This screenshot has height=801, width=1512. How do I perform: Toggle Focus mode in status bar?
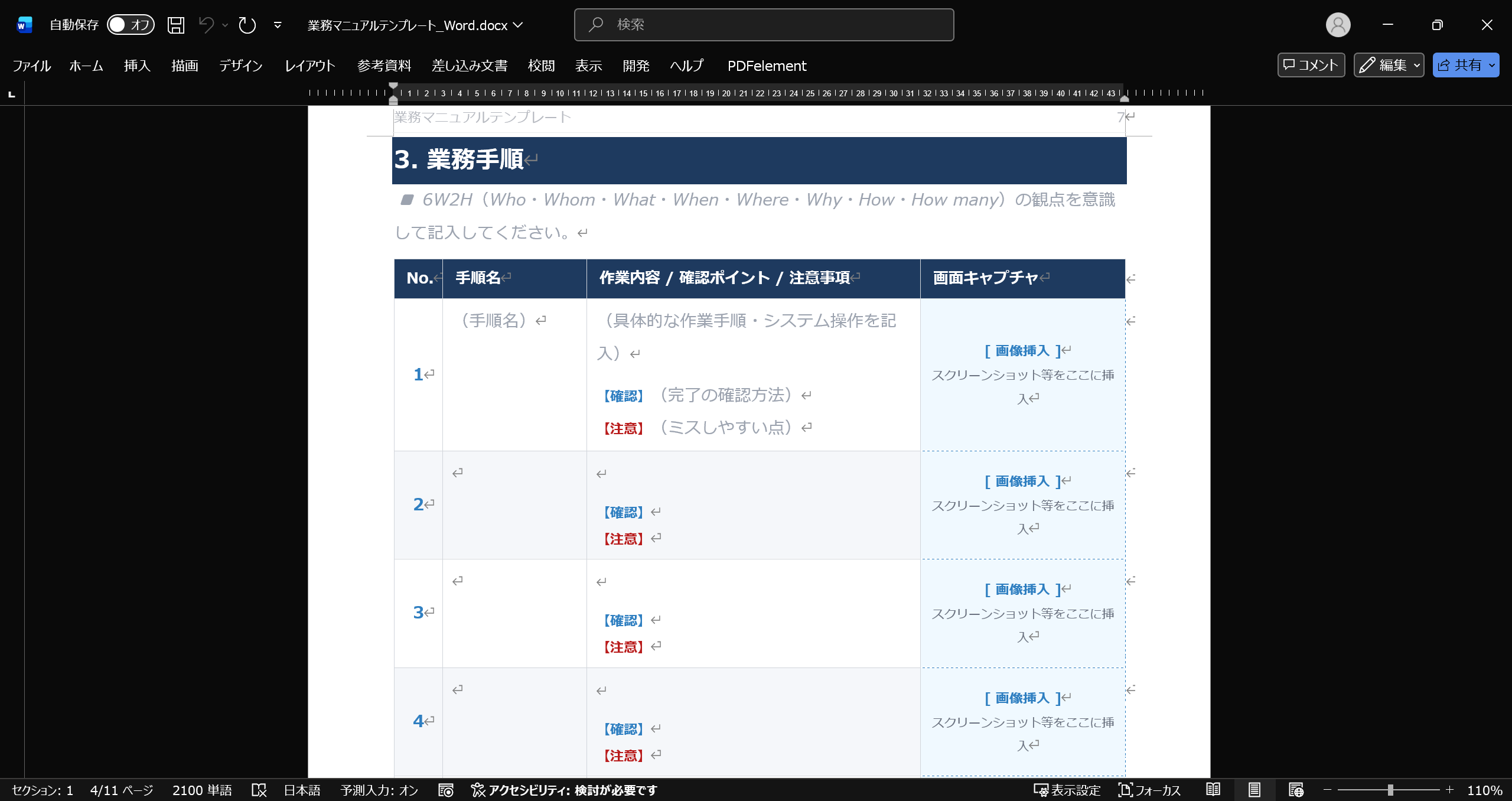click(1149, 790)
